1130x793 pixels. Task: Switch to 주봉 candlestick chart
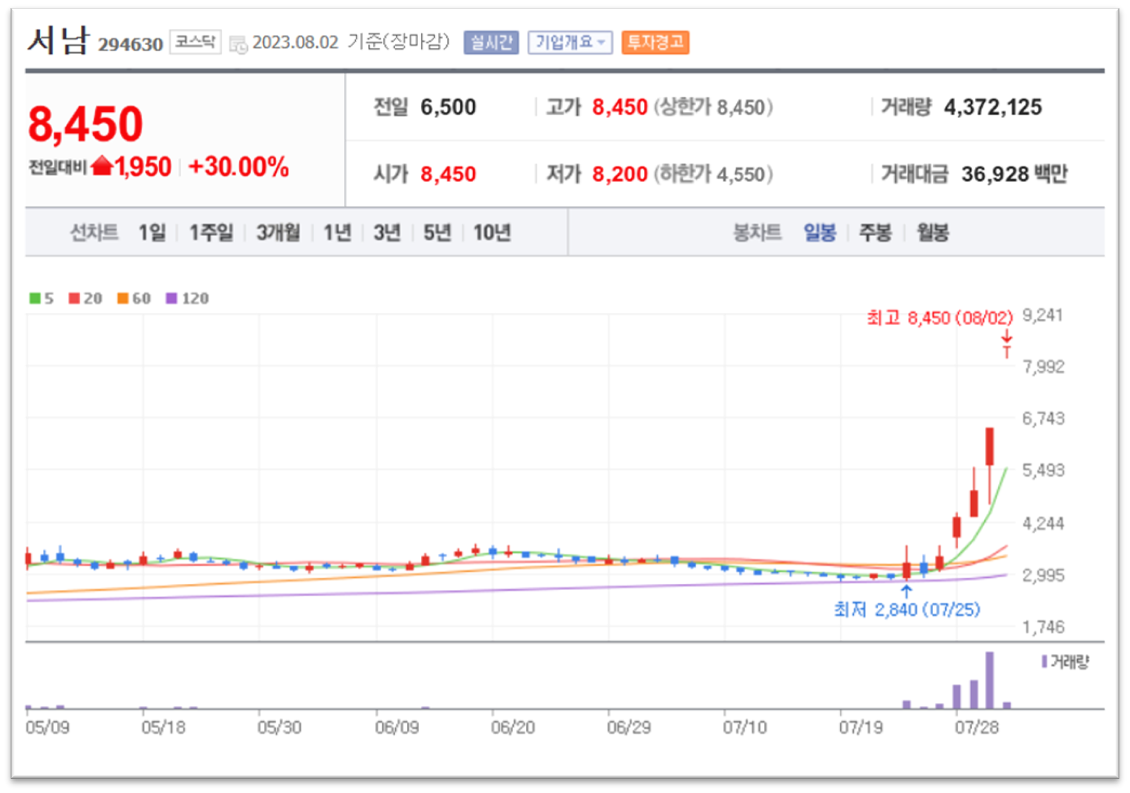[875, 232]
